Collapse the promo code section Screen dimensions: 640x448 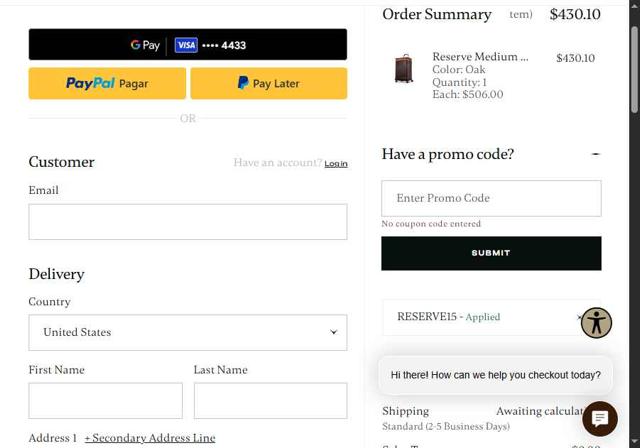(x=596, y=154)
